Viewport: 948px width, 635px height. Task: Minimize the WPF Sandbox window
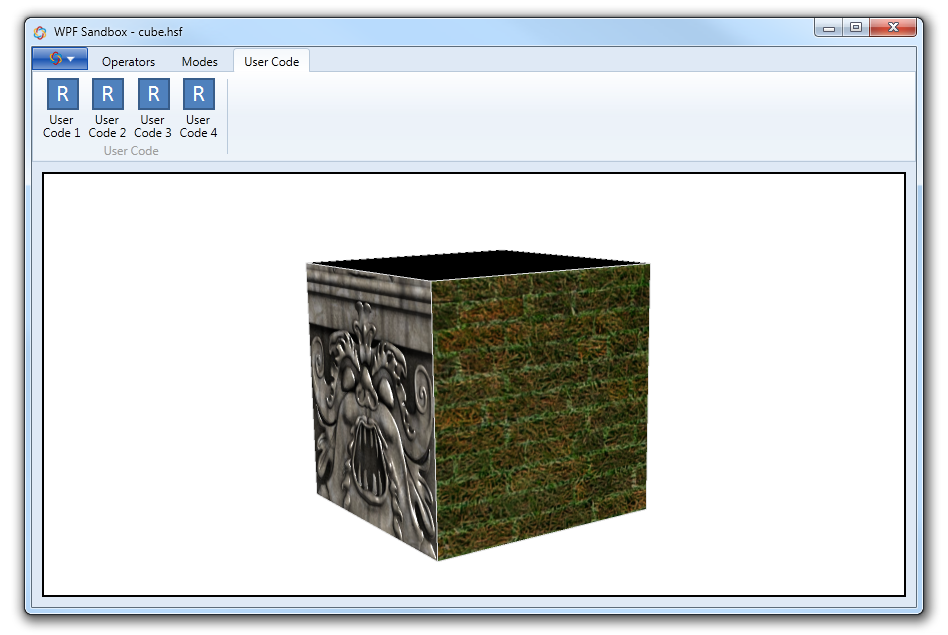tap(829, 28)
